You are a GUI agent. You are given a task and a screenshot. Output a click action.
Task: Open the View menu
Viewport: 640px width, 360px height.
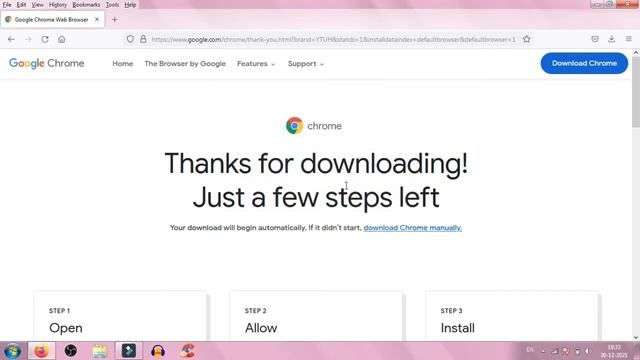(38, 5)
